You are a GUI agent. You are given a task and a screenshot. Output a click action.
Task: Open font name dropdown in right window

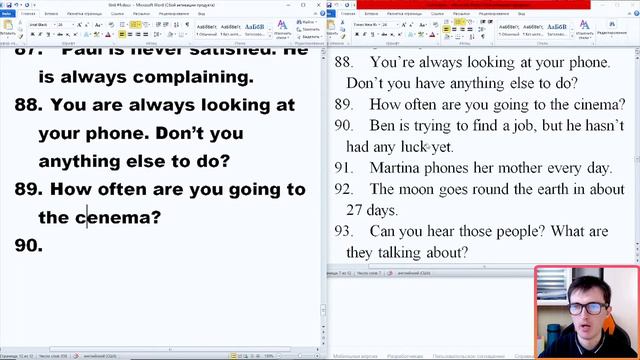point(380,24)
